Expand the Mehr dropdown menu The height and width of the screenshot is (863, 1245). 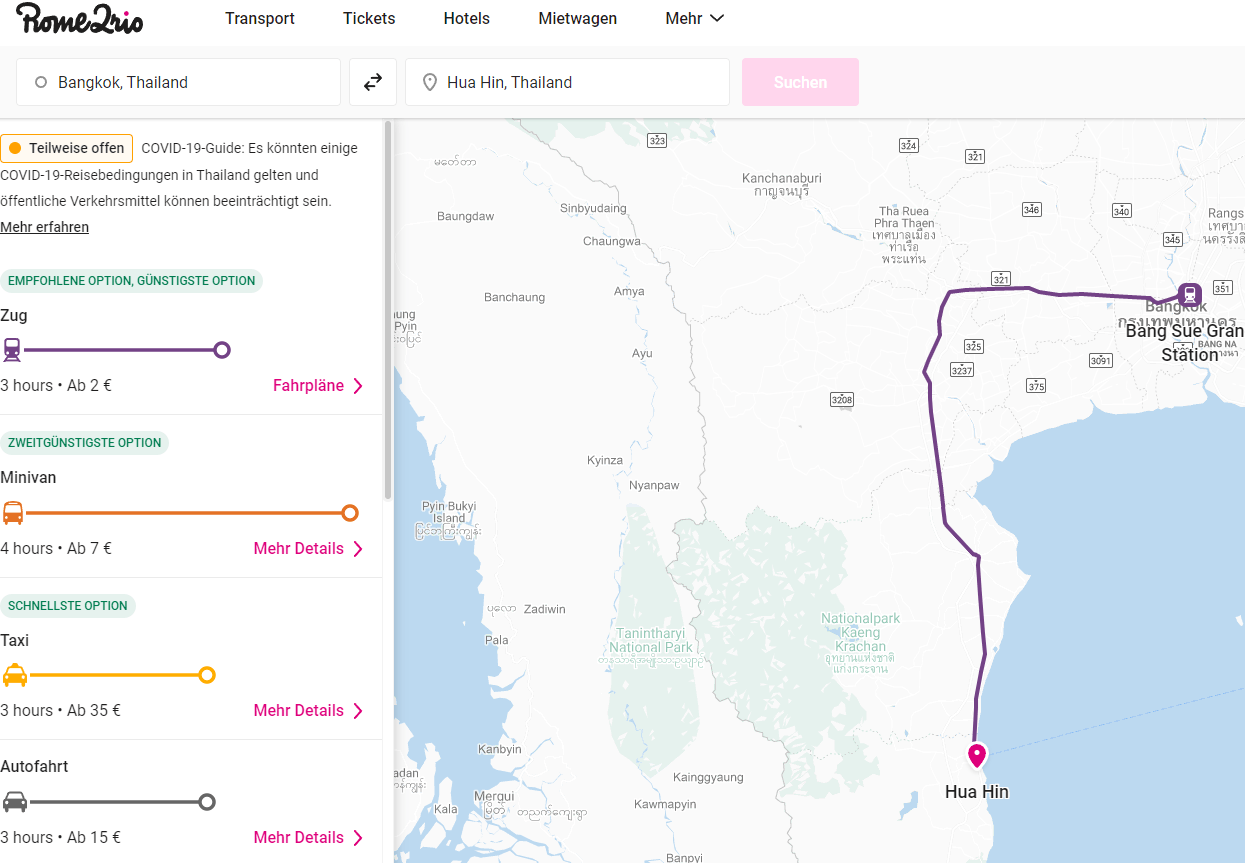tap(694, 18)
